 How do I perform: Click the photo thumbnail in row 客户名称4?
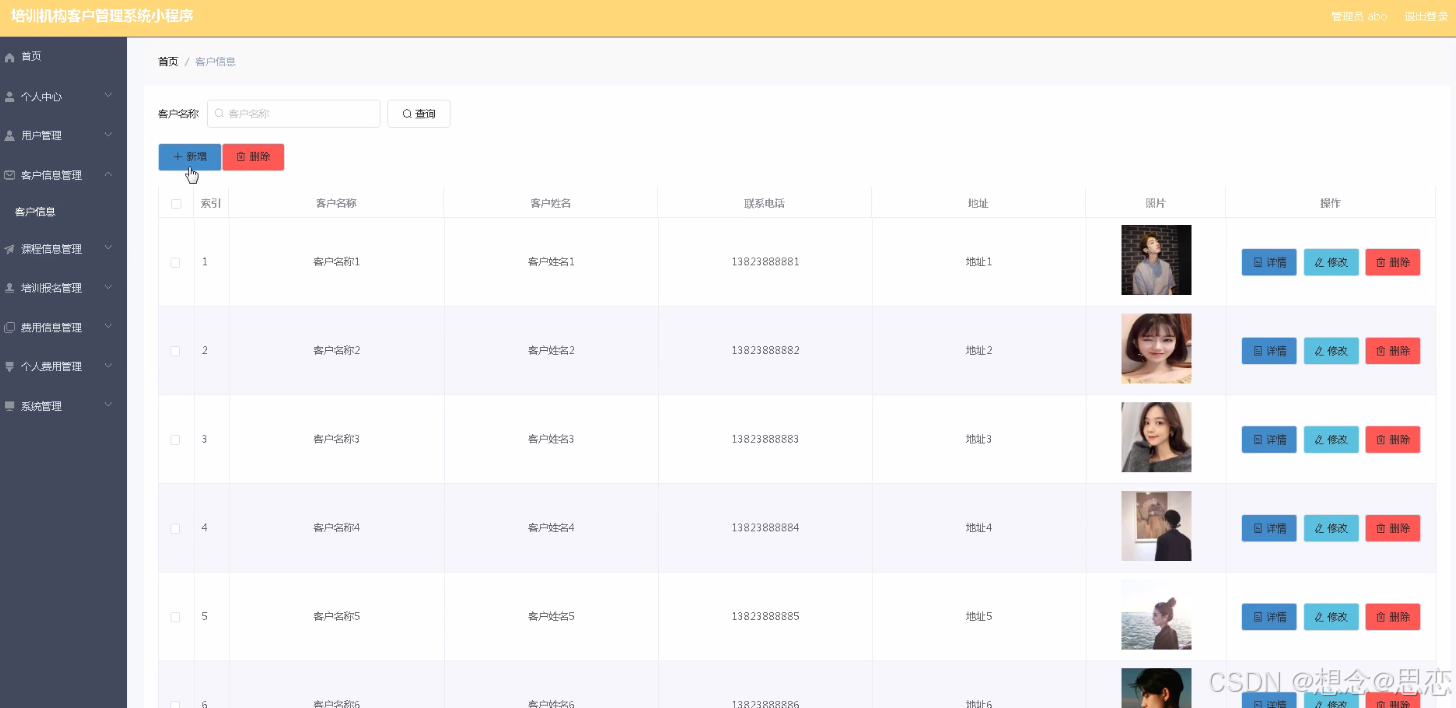1156,526
